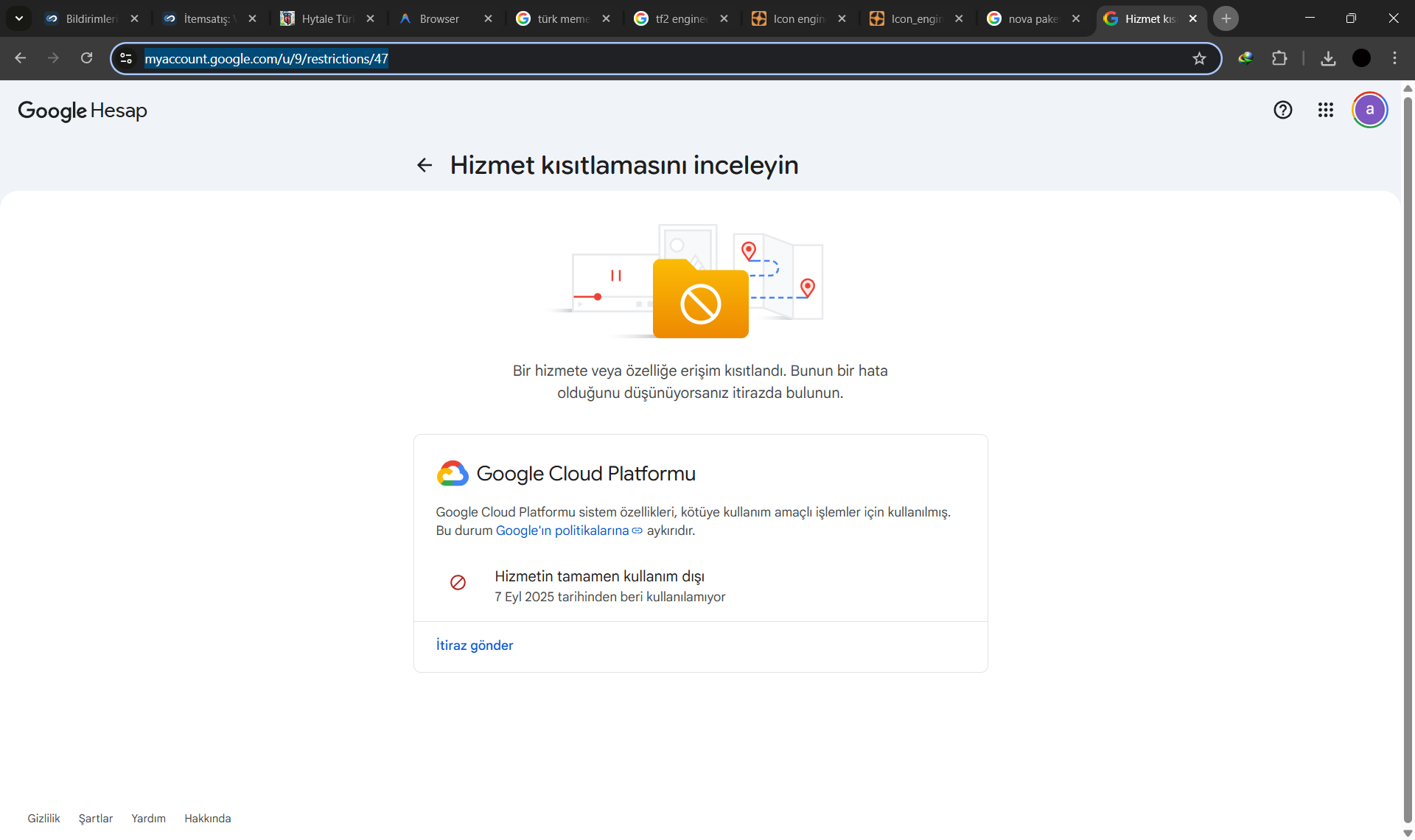This screenshot has width=1415, height=840.
Task: Switch to the tf2 engineer tab
Action: click(x=681, y=18)
